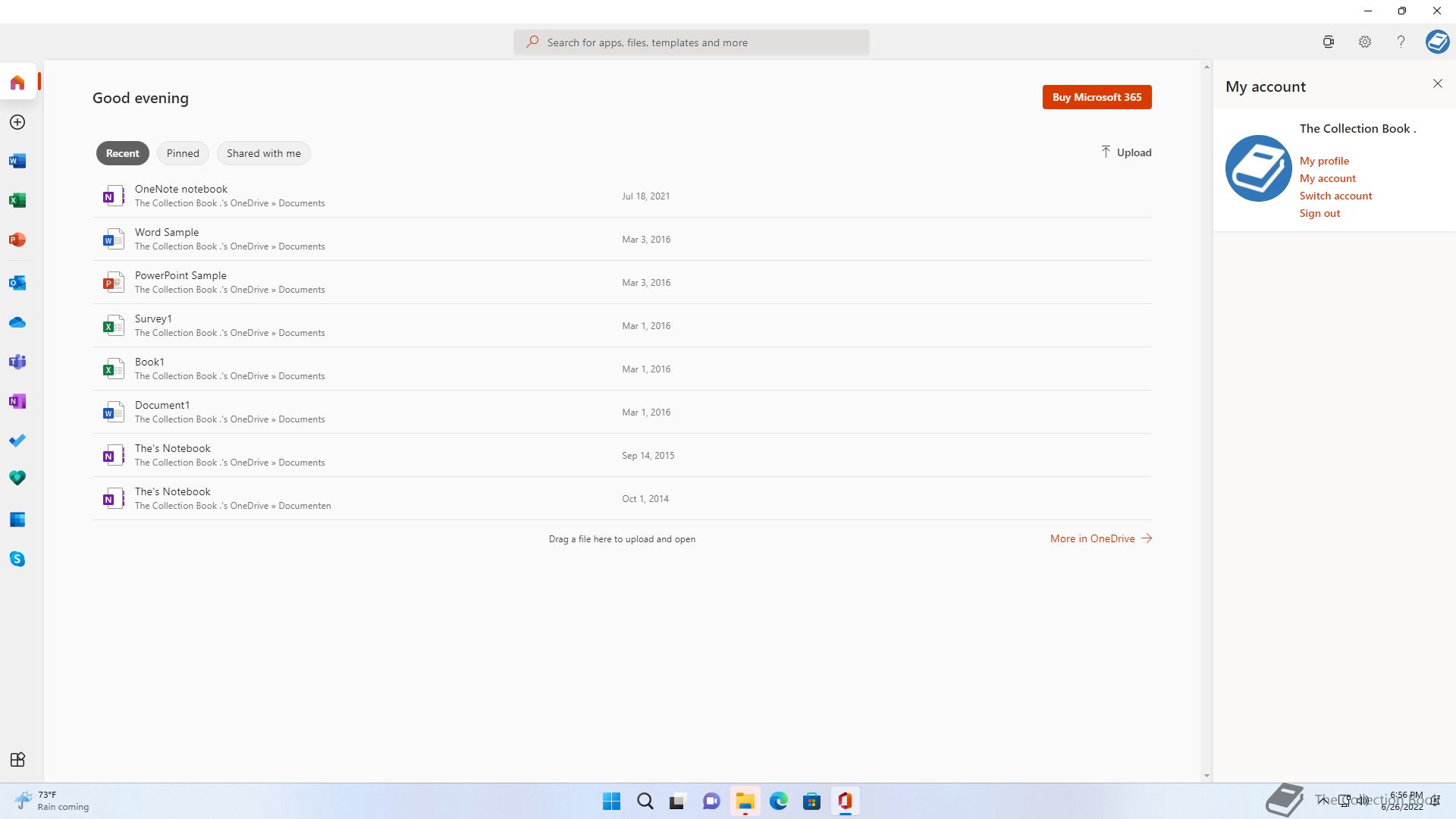Screen dimensions: 1456x819
Task: Open settings gear in header
Action: (x=1364, y=42)
